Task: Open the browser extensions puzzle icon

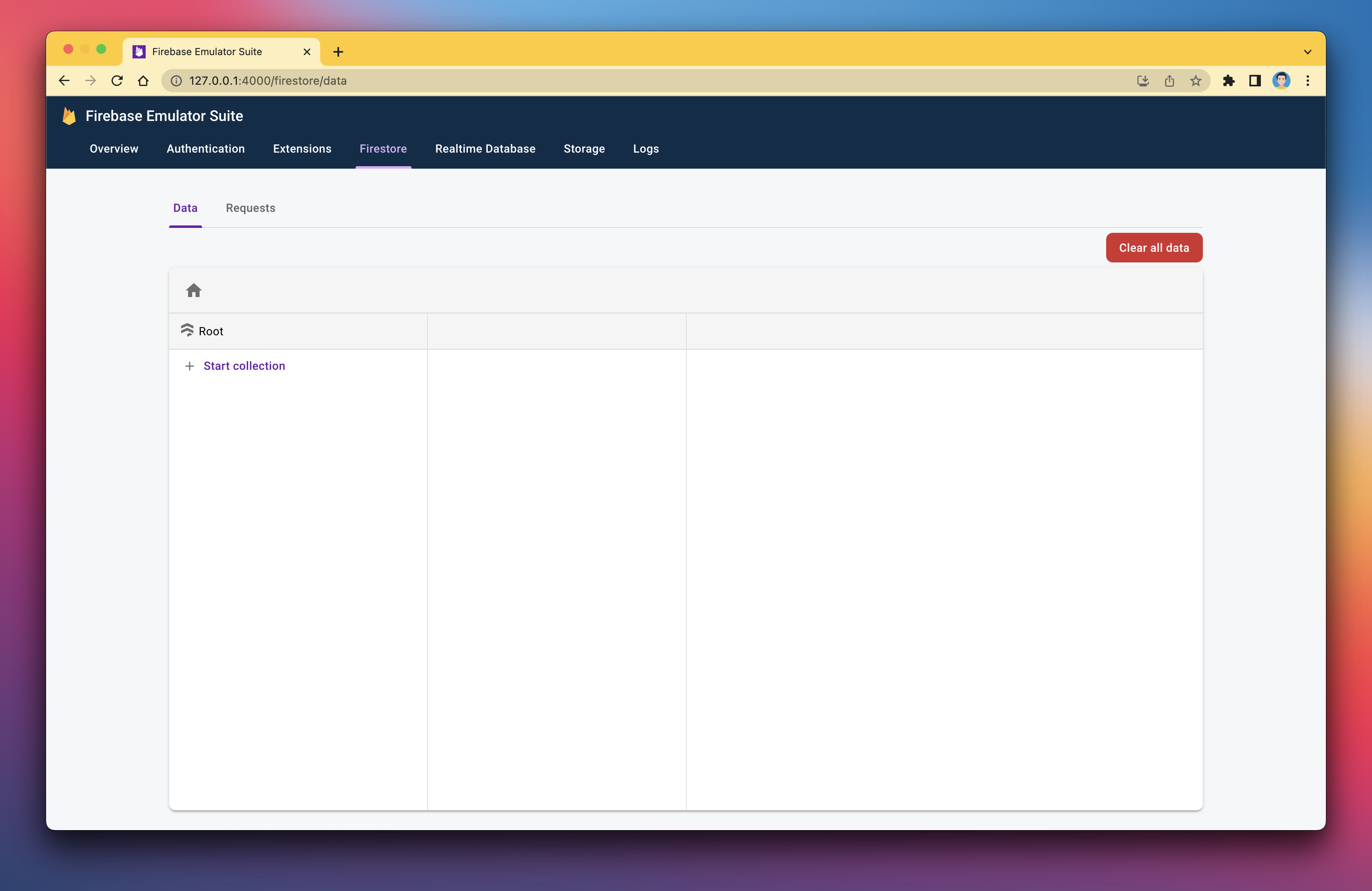Action: [1228, 81]
